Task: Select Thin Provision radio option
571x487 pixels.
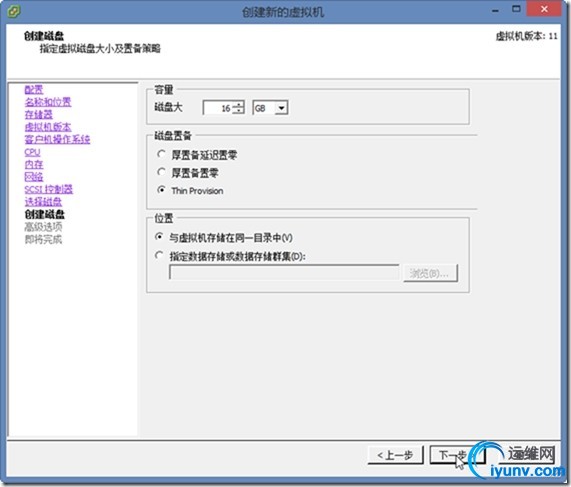Action: pyautogui.click(x=161, y=190)
